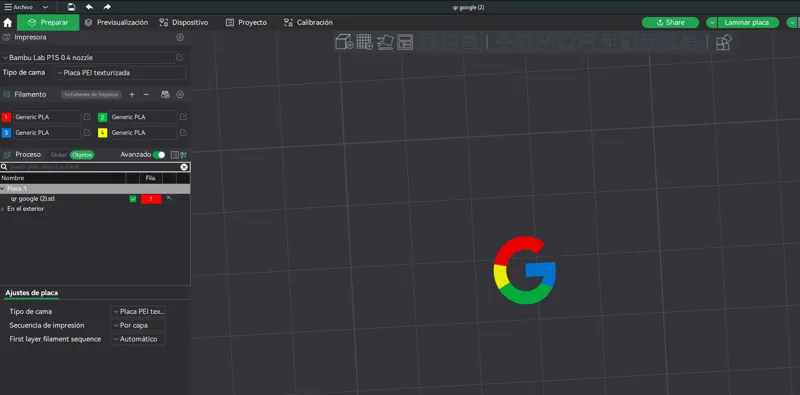Switch to the Dispositivo tab
This screenshot has height=395, width=800.
tap(184, 22)
